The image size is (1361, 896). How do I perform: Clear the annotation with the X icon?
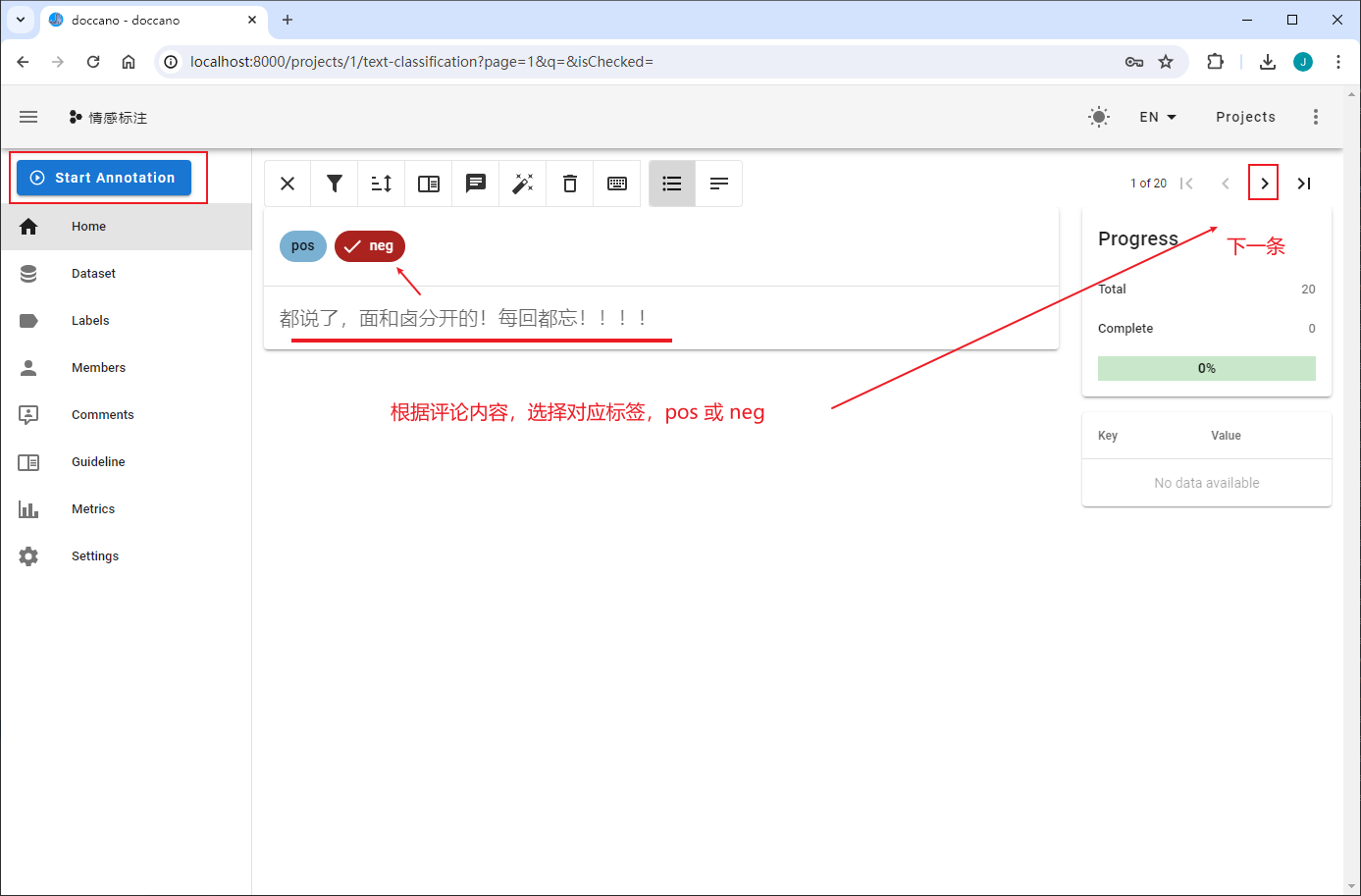[x=287, y=183]
